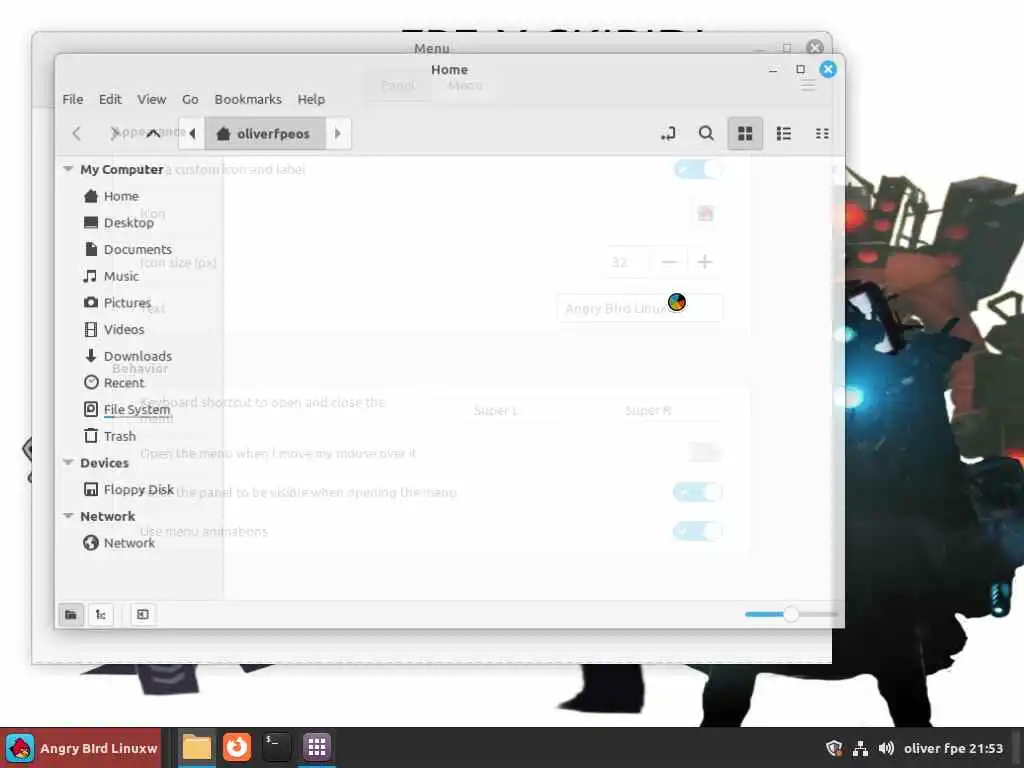Close the Menu window behind
This screenshot has height=768, width=1024.
click(x=815, y=47)
